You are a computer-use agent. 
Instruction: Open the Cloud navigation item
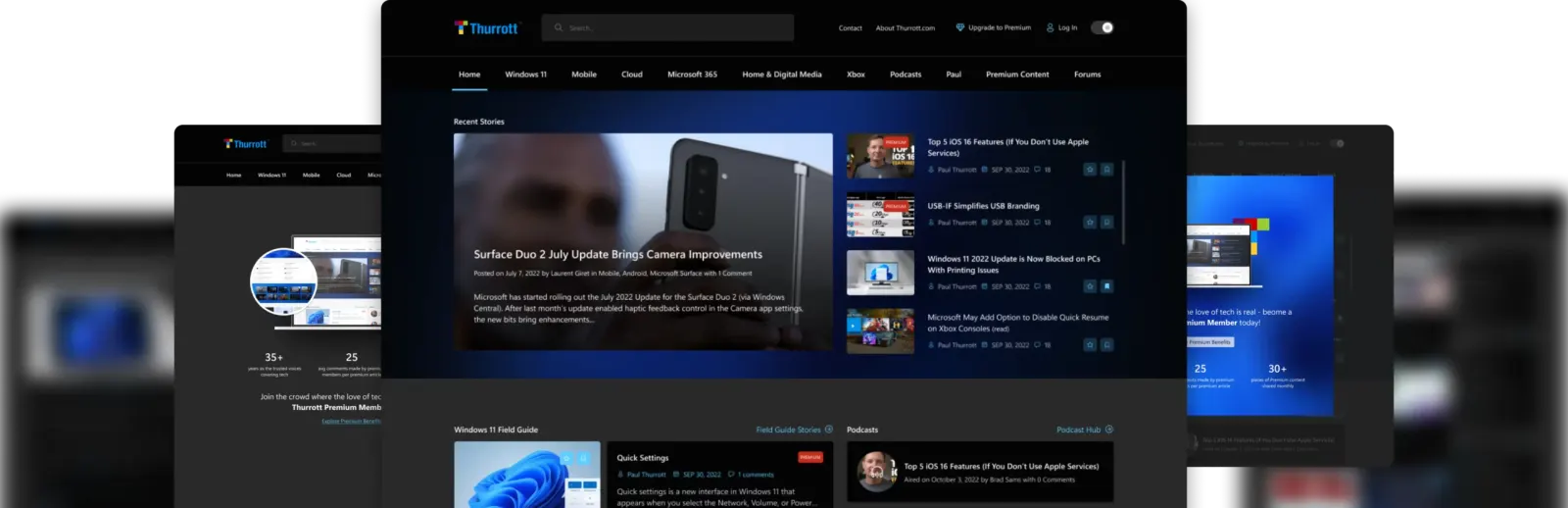(x=632, y=75)
